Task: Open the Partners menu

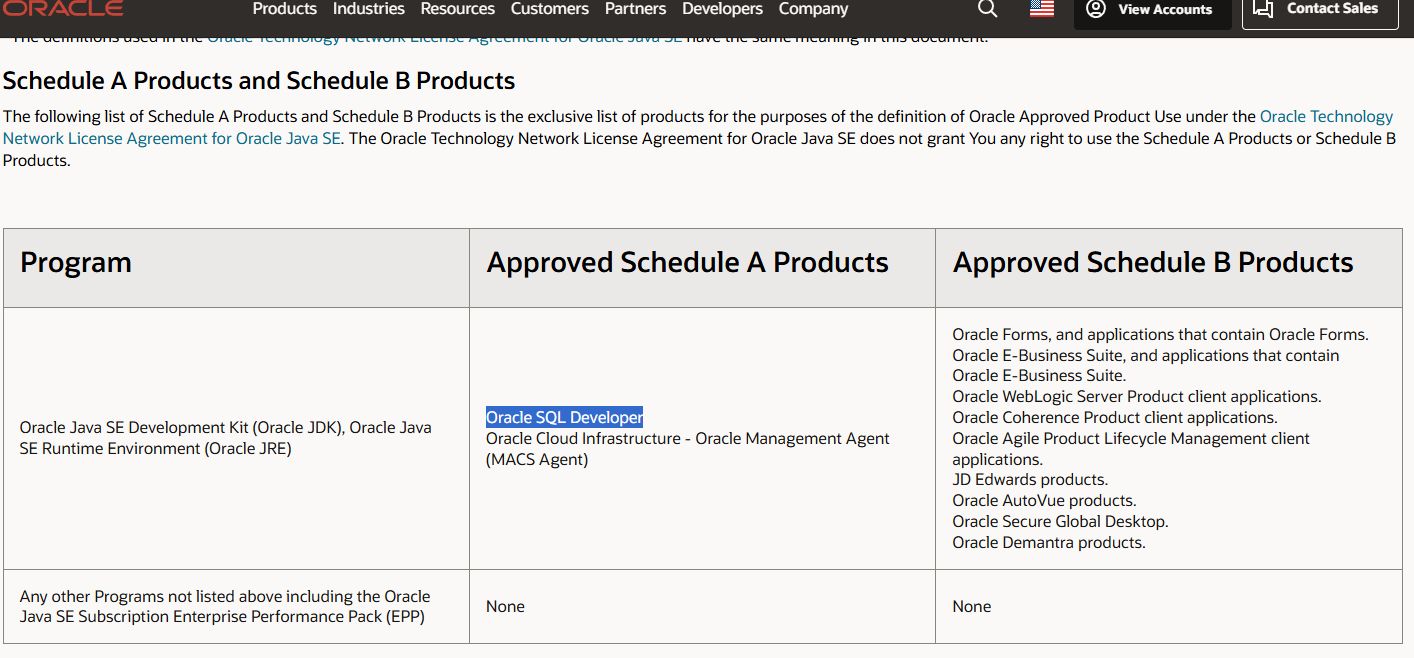Action: tap(635, 8)
